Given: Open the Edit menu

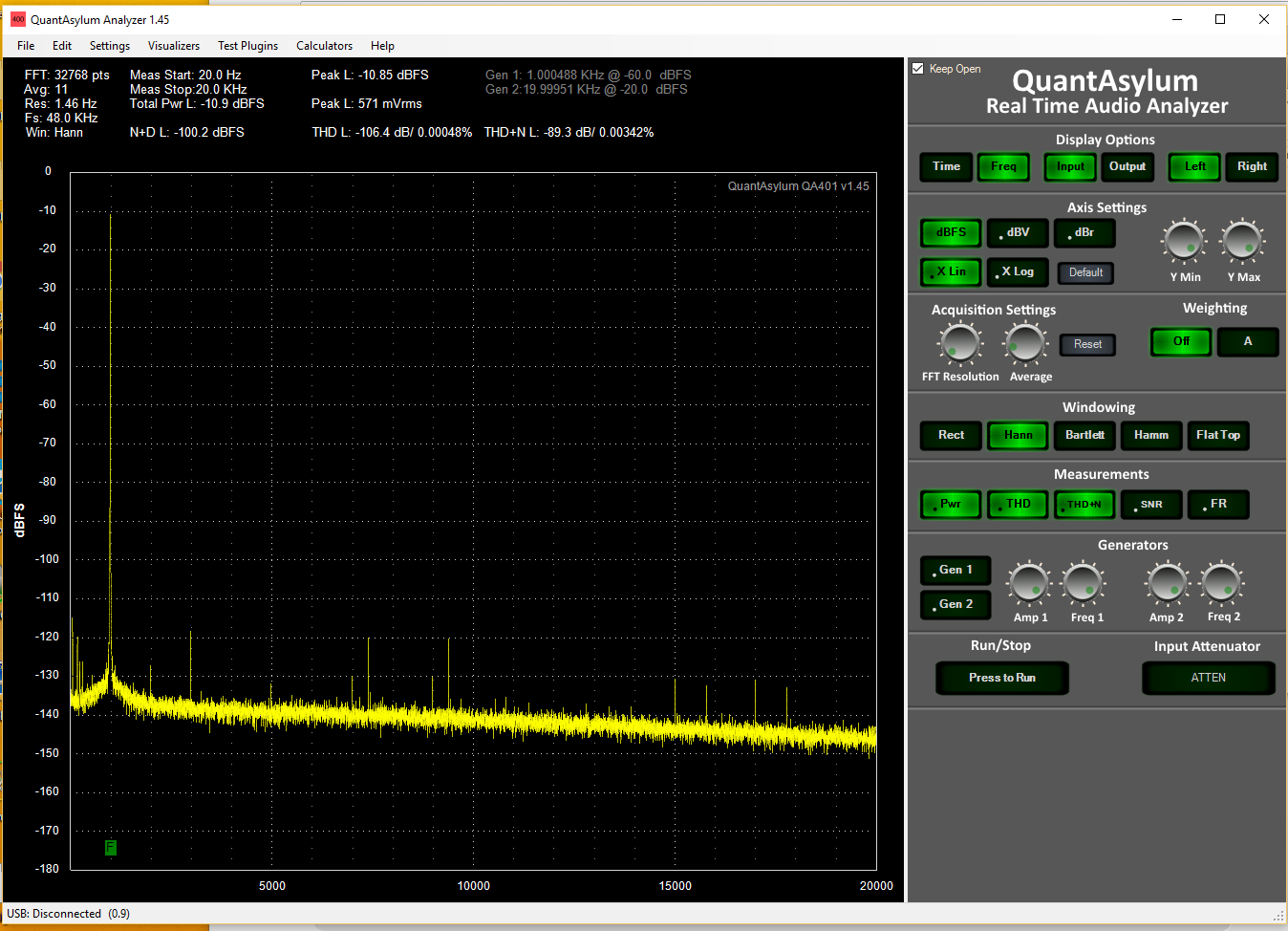Looking at the screenshot, I should tap(62, 46).
